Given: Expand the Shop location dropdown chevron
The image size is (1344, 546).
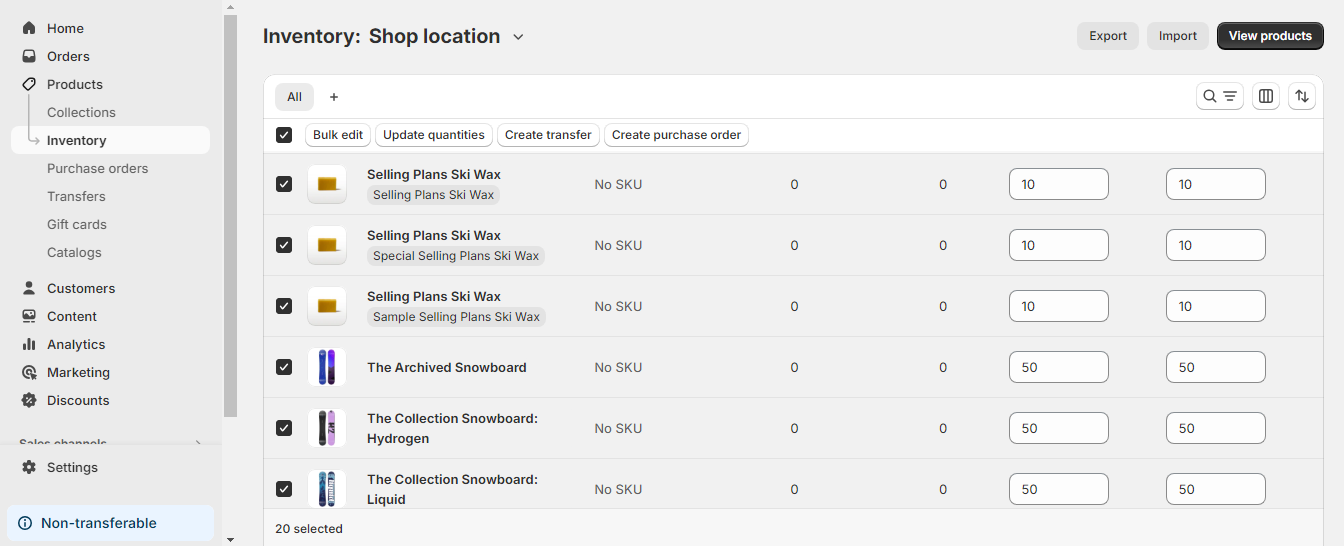Looking at the screenshot, I should [x=518, y=37].
